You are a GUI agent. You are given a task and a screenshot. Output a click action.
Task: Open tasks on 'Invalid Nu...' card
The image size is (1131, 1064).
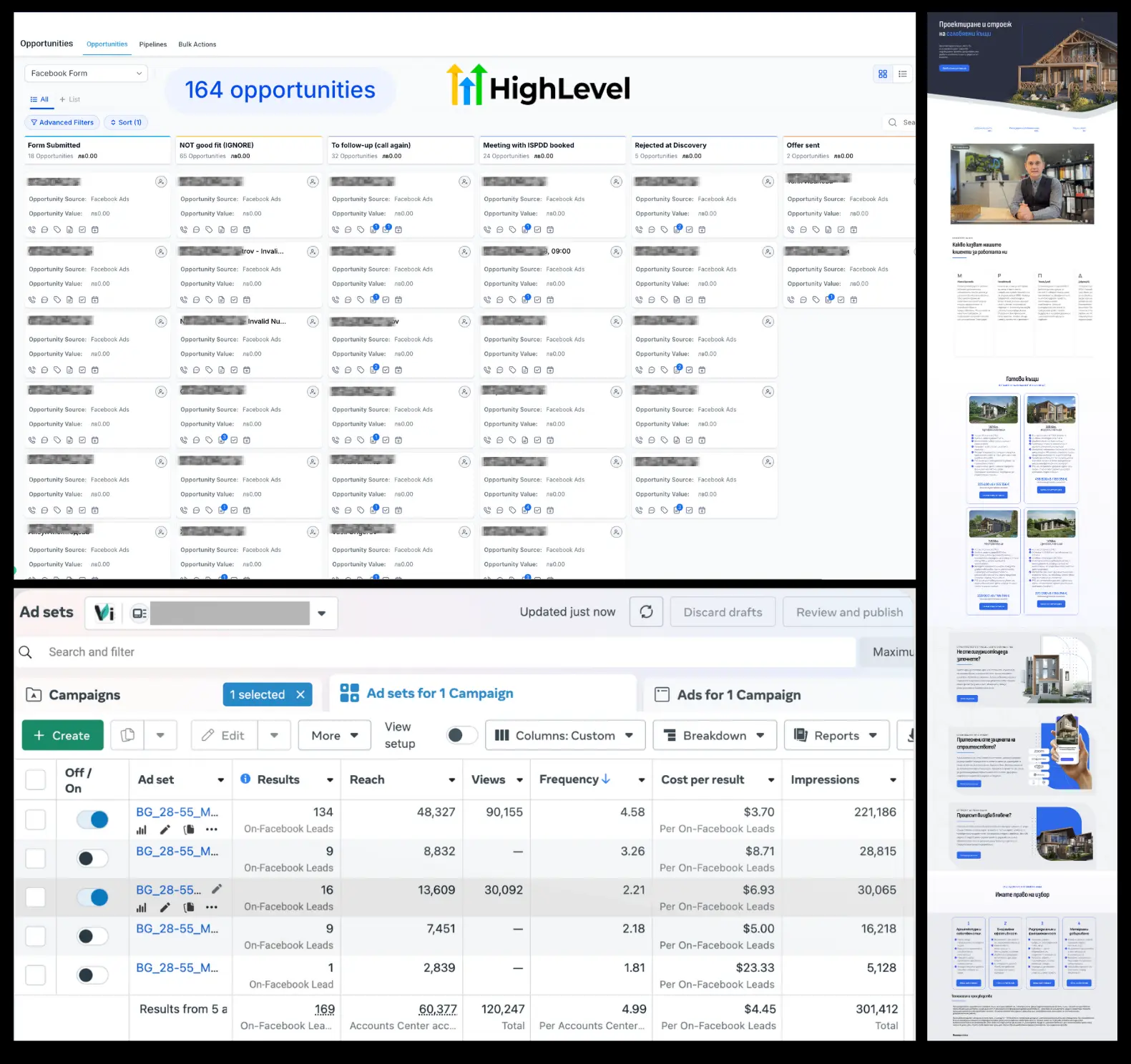tap(234, 370)
